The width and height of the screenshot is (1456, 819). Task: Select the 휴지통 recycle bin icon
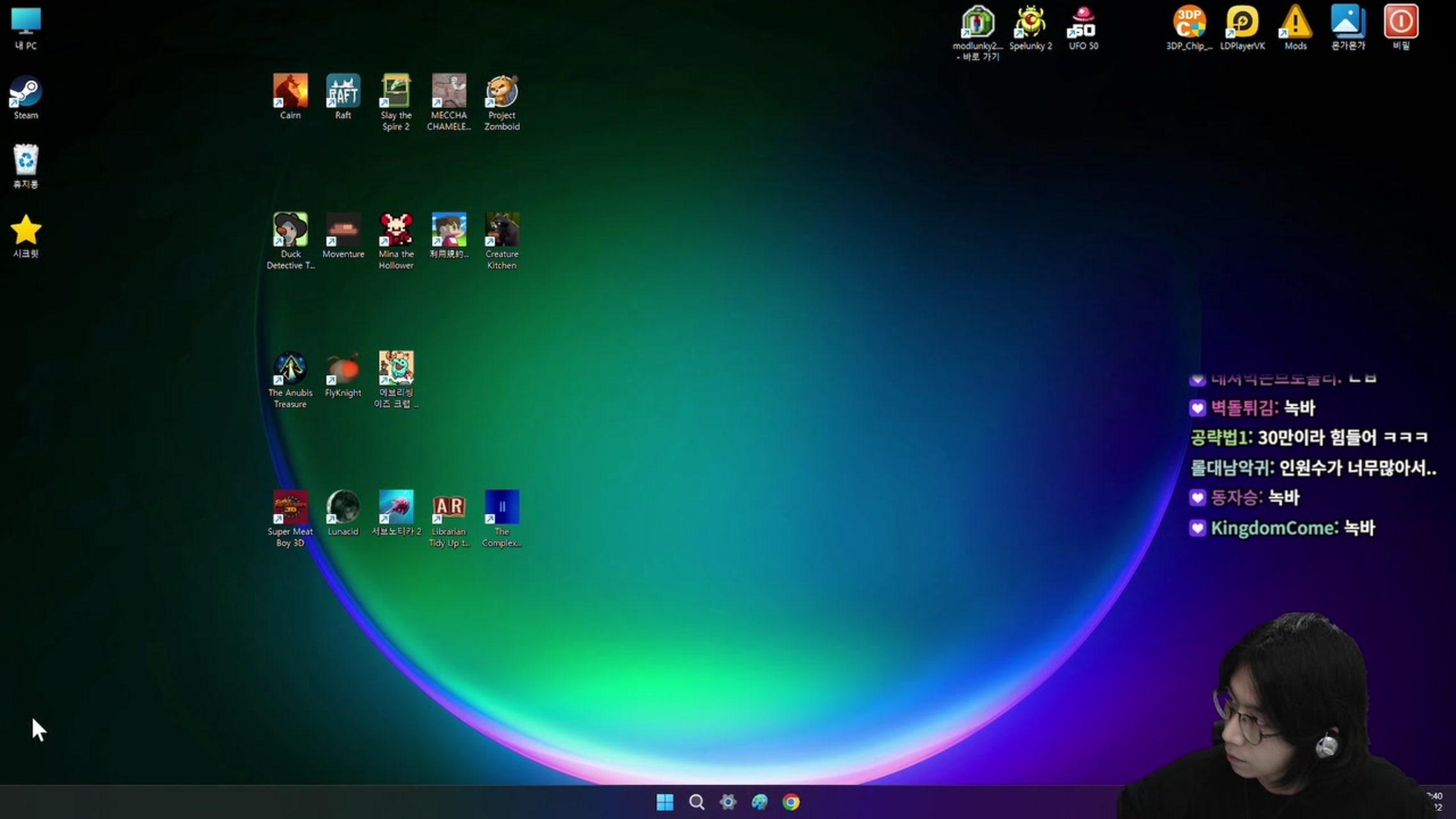click(x=26, y=166)
